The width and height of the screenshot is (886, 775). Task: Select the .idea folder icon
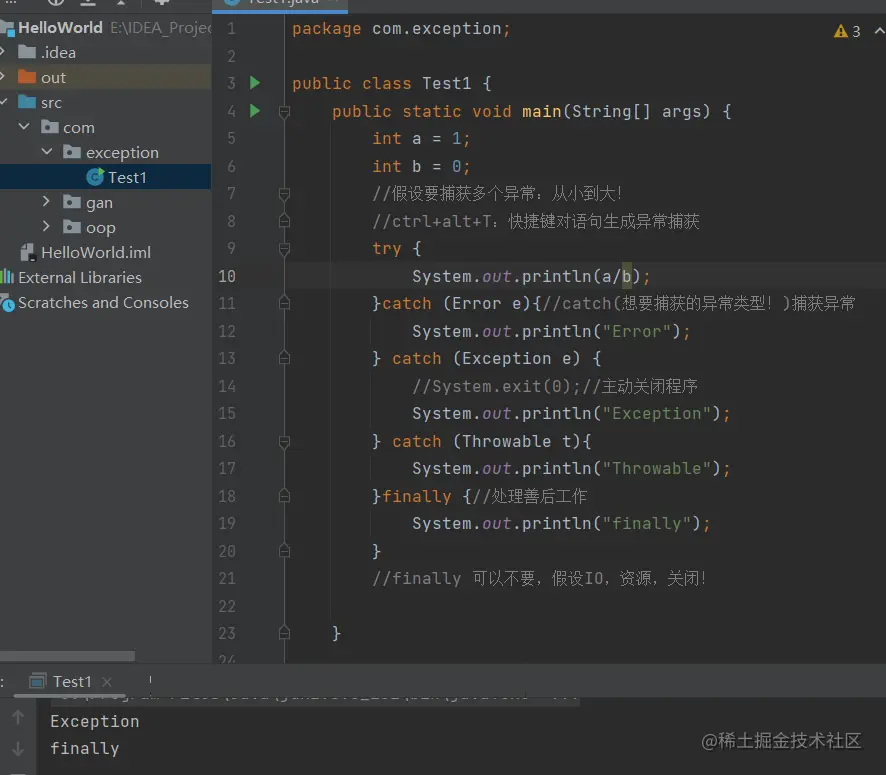tap(27, 52)
